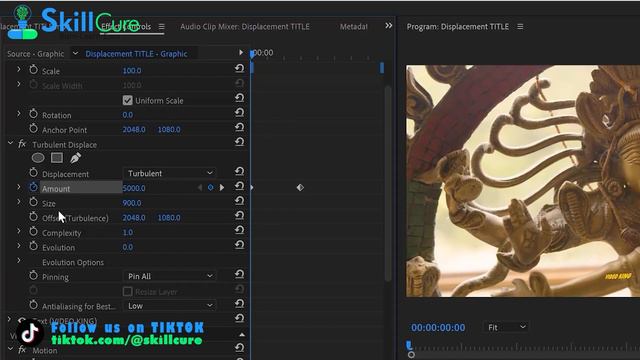Expand the Complexity property
The image size is (640, 360).
tap(19, 231)
